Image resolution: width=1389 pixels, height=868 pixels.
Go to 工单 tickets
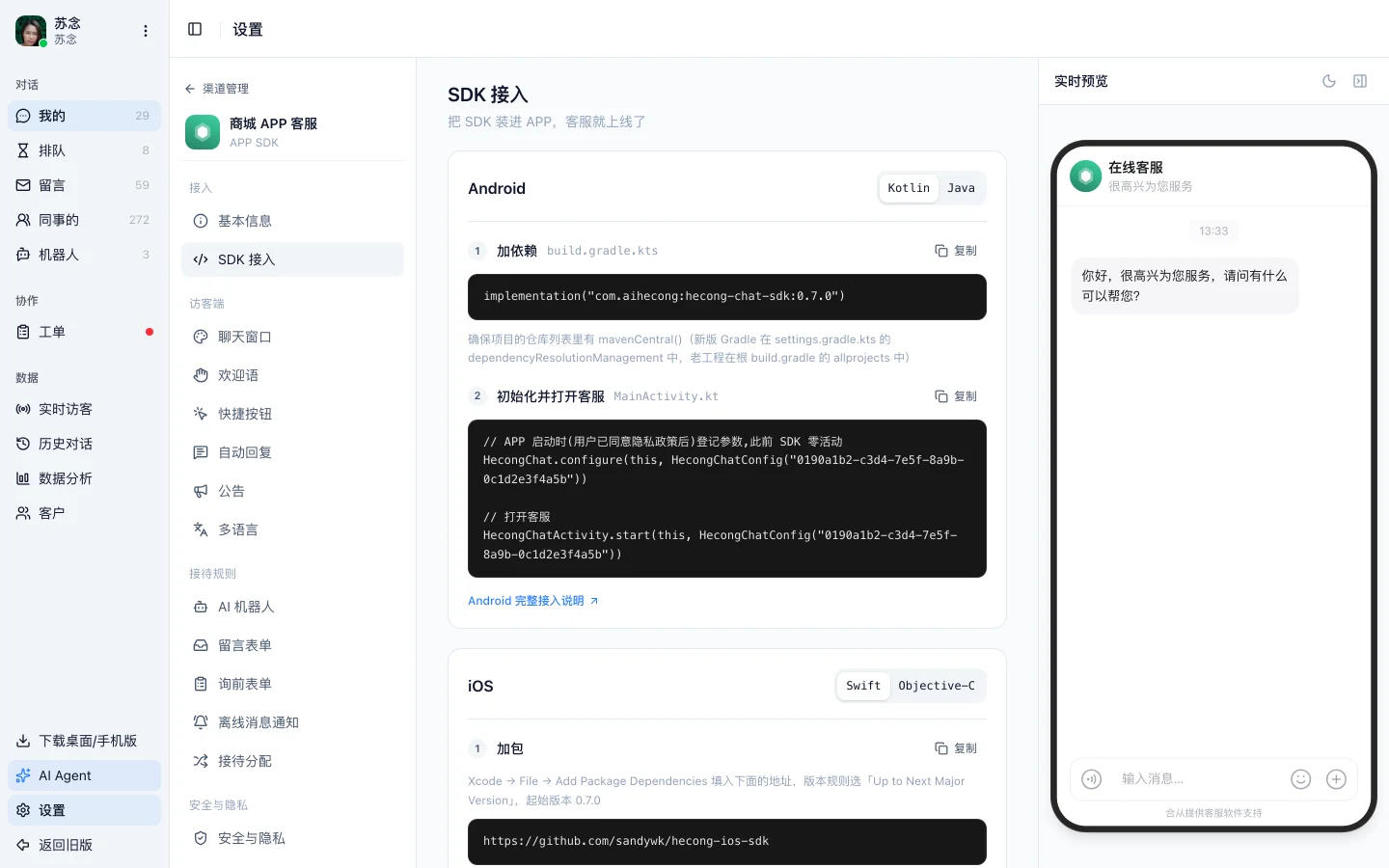click(84, 332)
